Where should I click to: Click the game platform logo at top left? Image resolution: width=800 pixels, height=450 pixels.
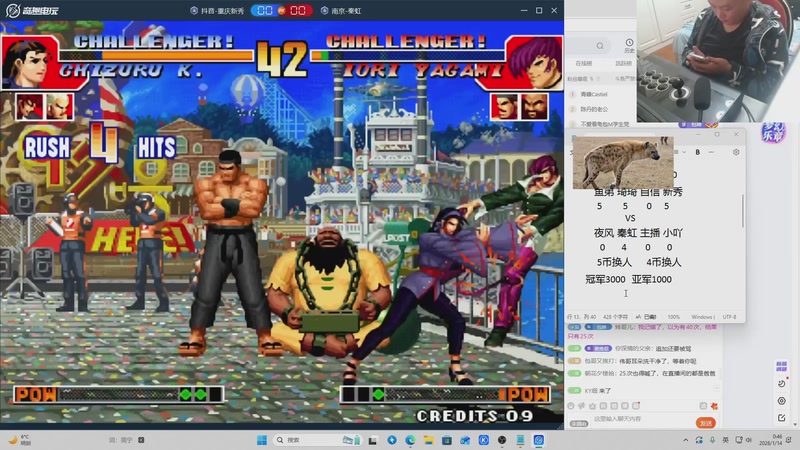(x=33, y=10)
